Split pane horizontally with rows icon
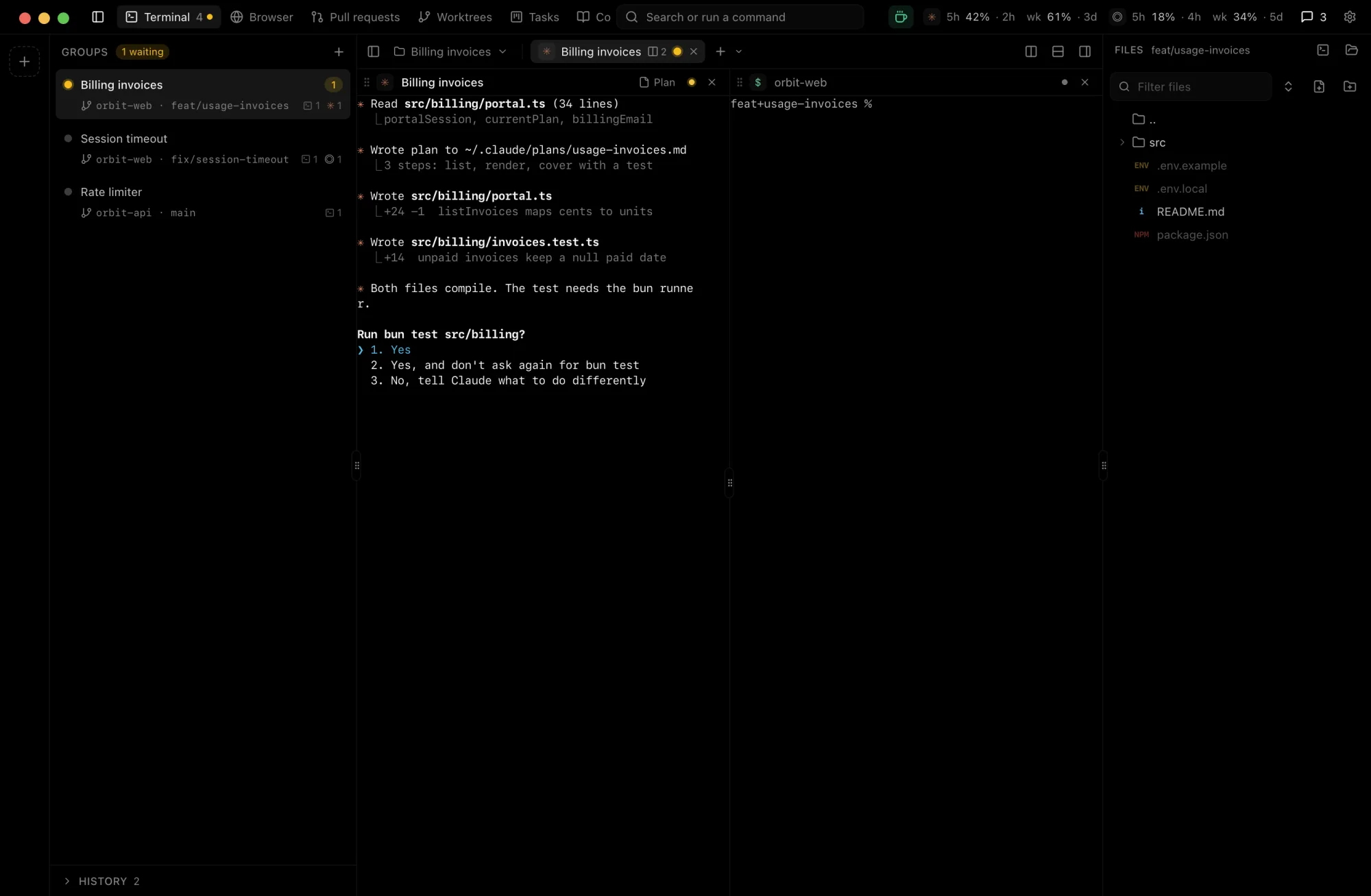Viewport: 1371px width, 896px height. (x=1058, y=51)
